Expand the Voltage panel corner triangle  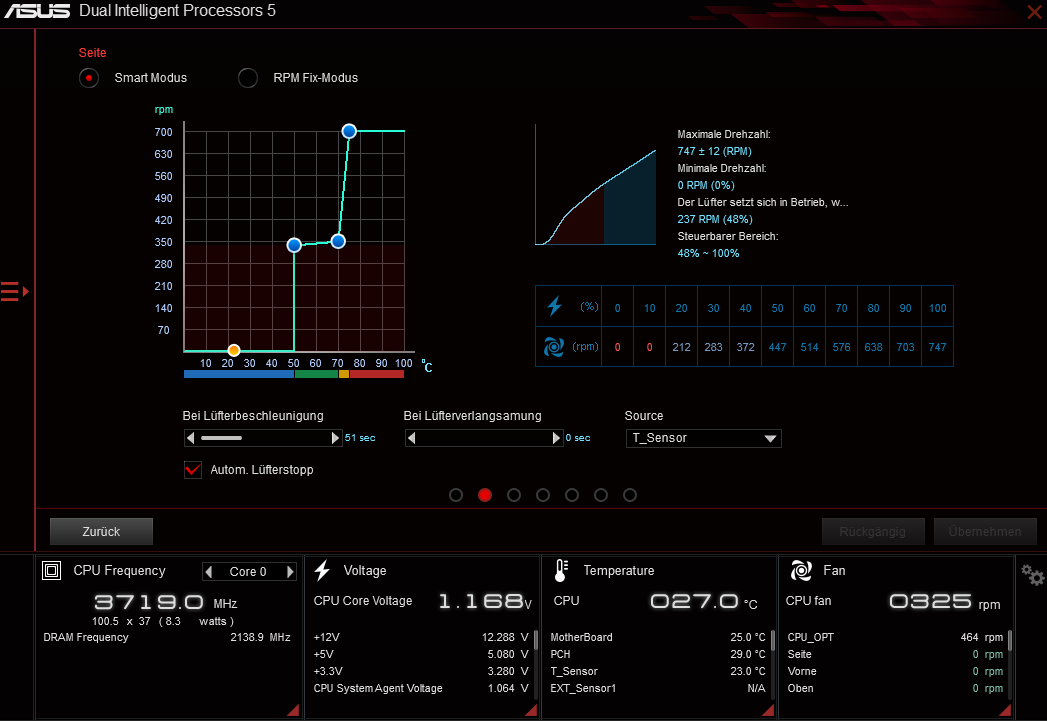[x=532, y=710]
